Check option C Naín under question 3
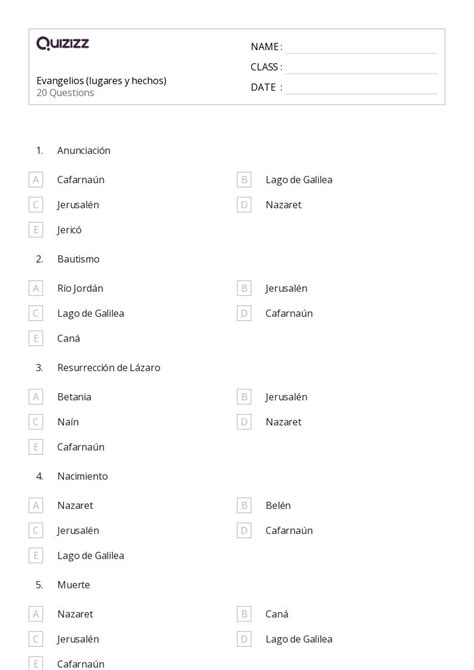The height and width of the screenshot is (670, 474). click(x=36, y=422)
